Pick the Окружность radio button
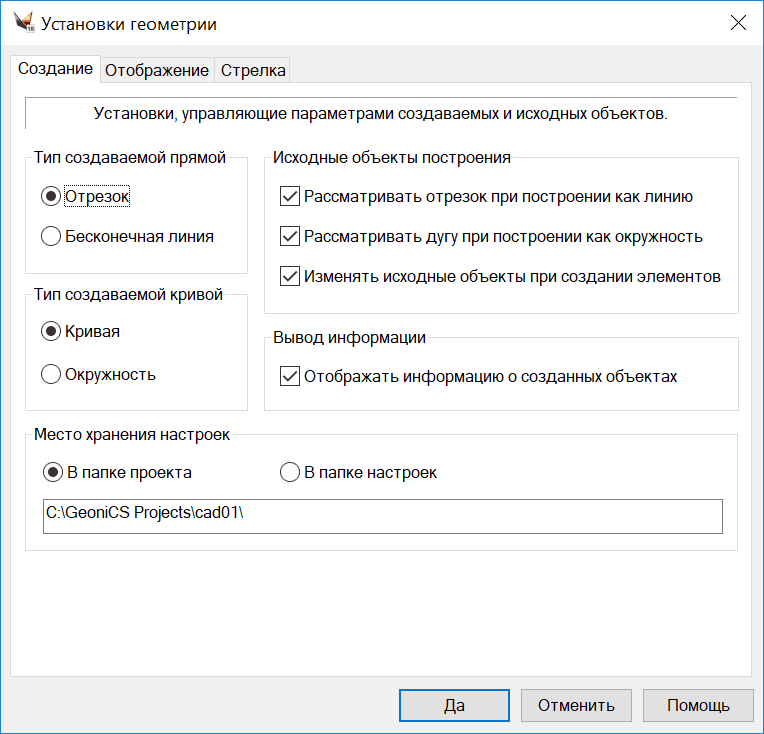Screen dimensions: 764x734 pyautogui.click(x=51, y=375)
